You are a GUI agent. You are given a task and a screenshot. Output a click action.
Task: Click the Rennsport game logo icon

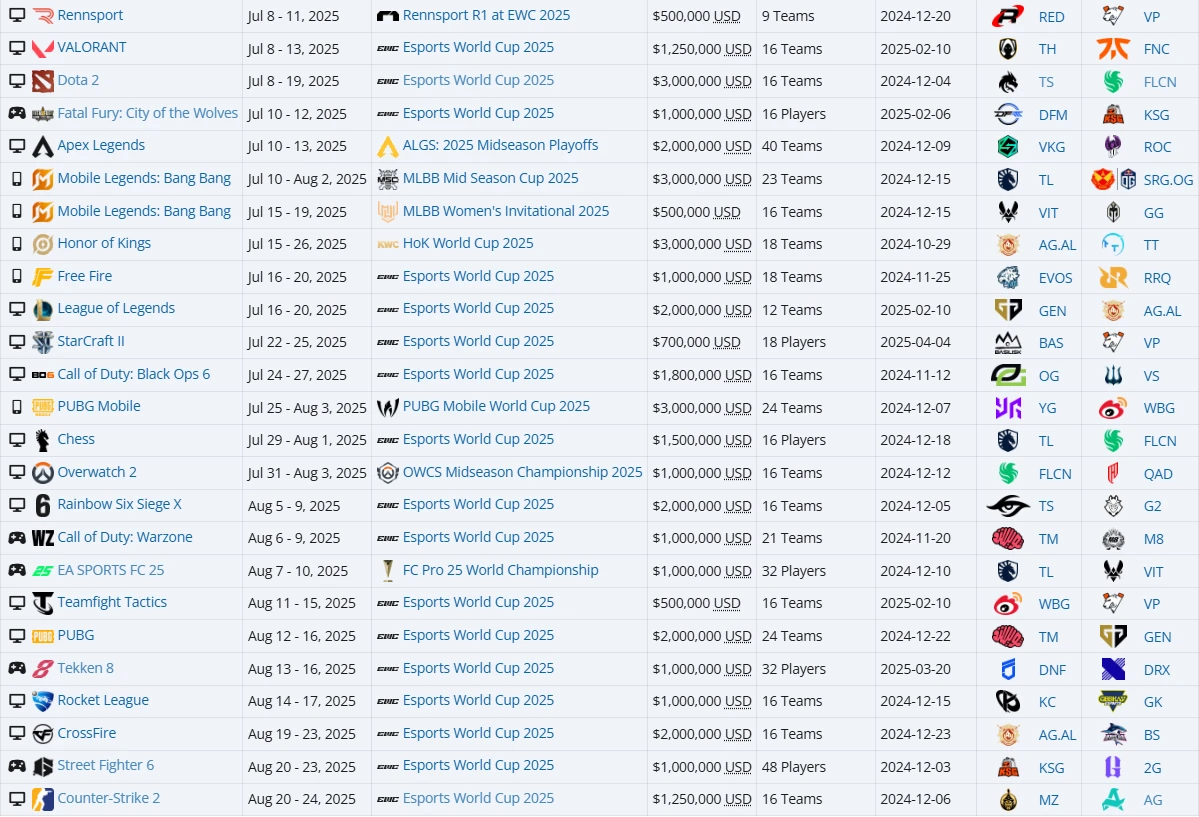coord(43,15)
